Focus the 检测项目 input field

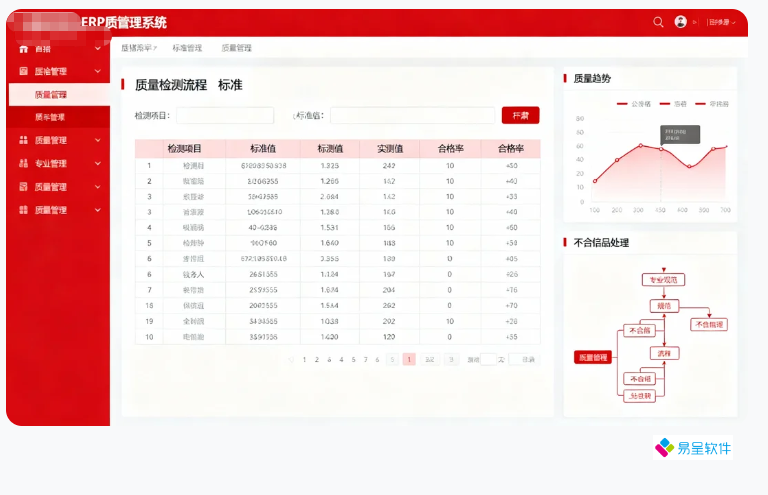click(x=225, y=116)
